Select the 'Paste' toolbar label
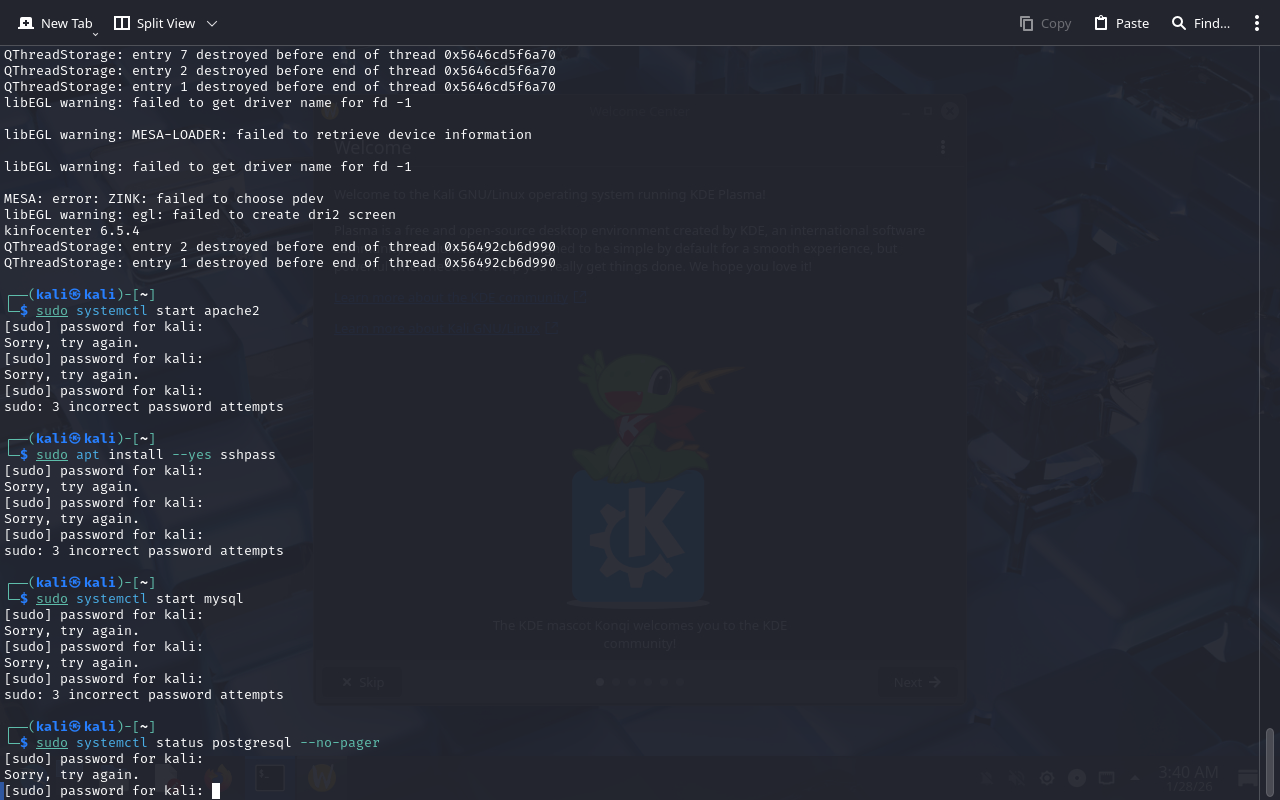The height and width of the screenshot is (800, 1280). pos(1132,23)
